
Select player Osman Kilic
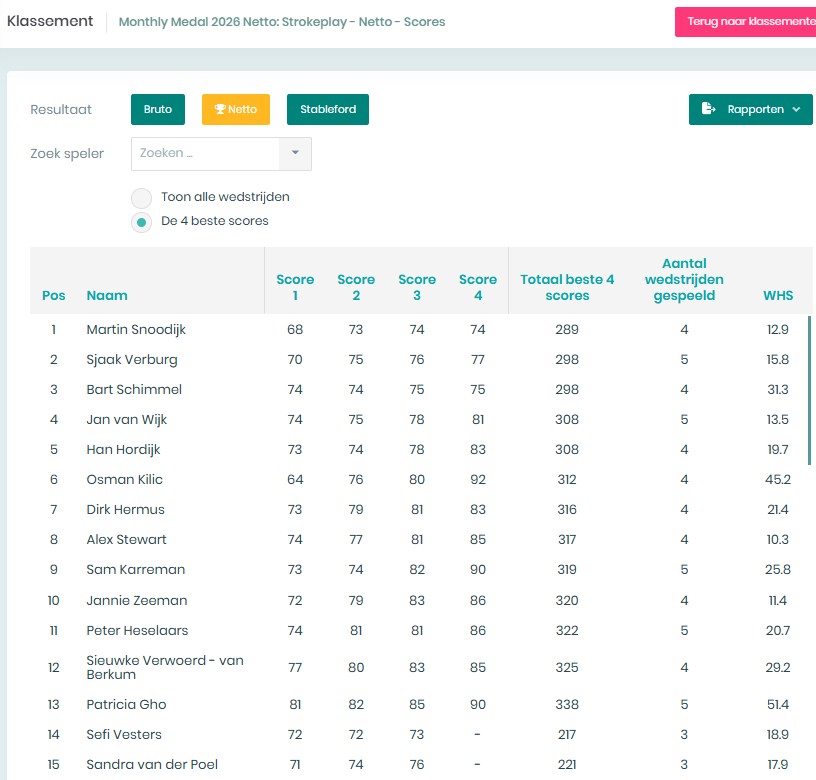[x=124, y=480]
